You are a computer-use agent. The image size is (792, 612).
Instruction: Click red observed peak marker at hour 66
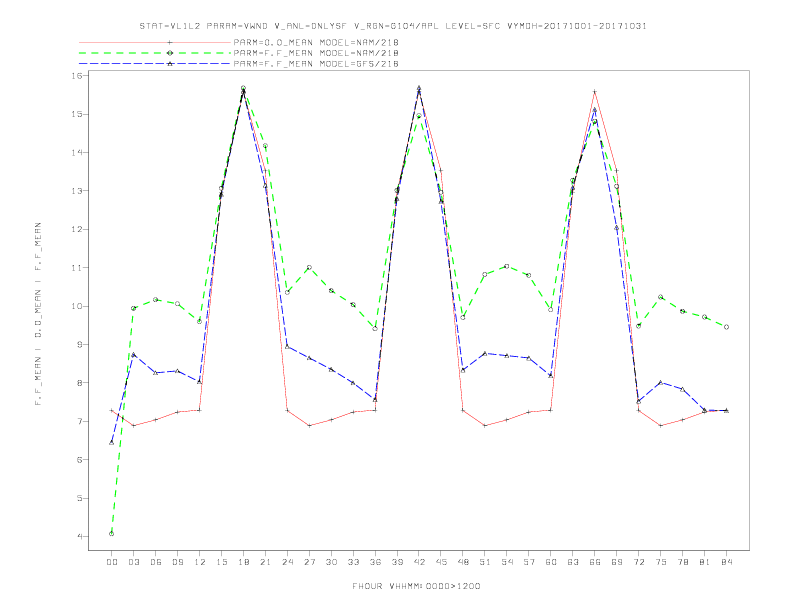click(595, 92)
